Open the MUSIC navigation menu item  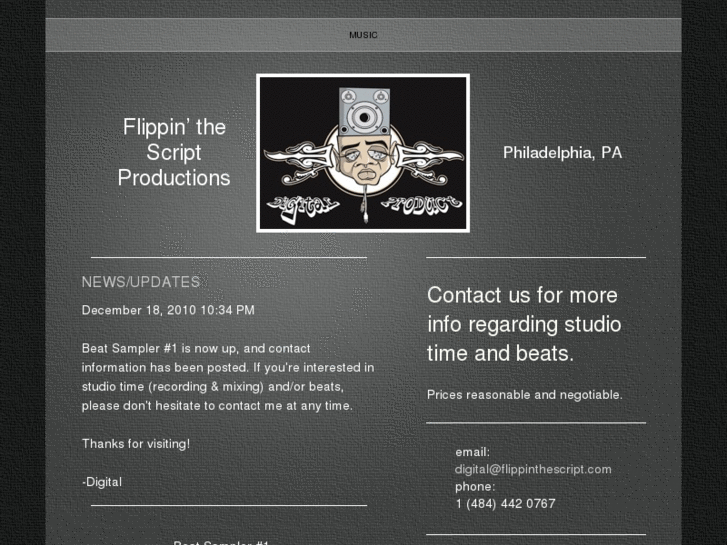[x=363, y=35]
